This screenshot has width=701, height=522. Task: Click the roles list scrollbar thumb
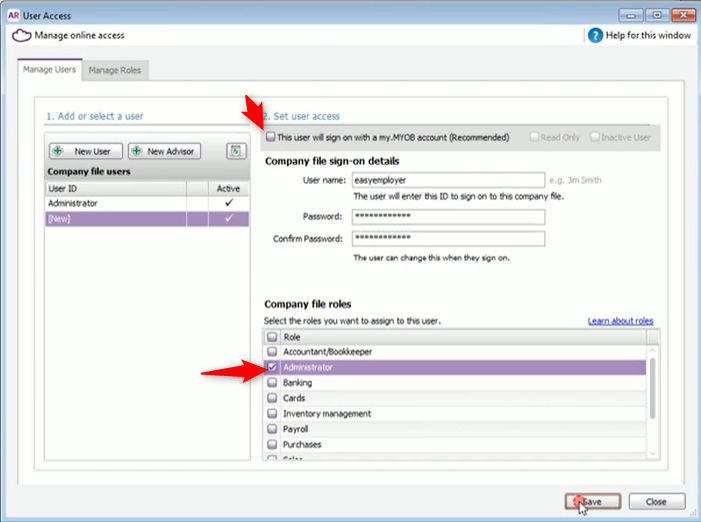coord(653,388)
